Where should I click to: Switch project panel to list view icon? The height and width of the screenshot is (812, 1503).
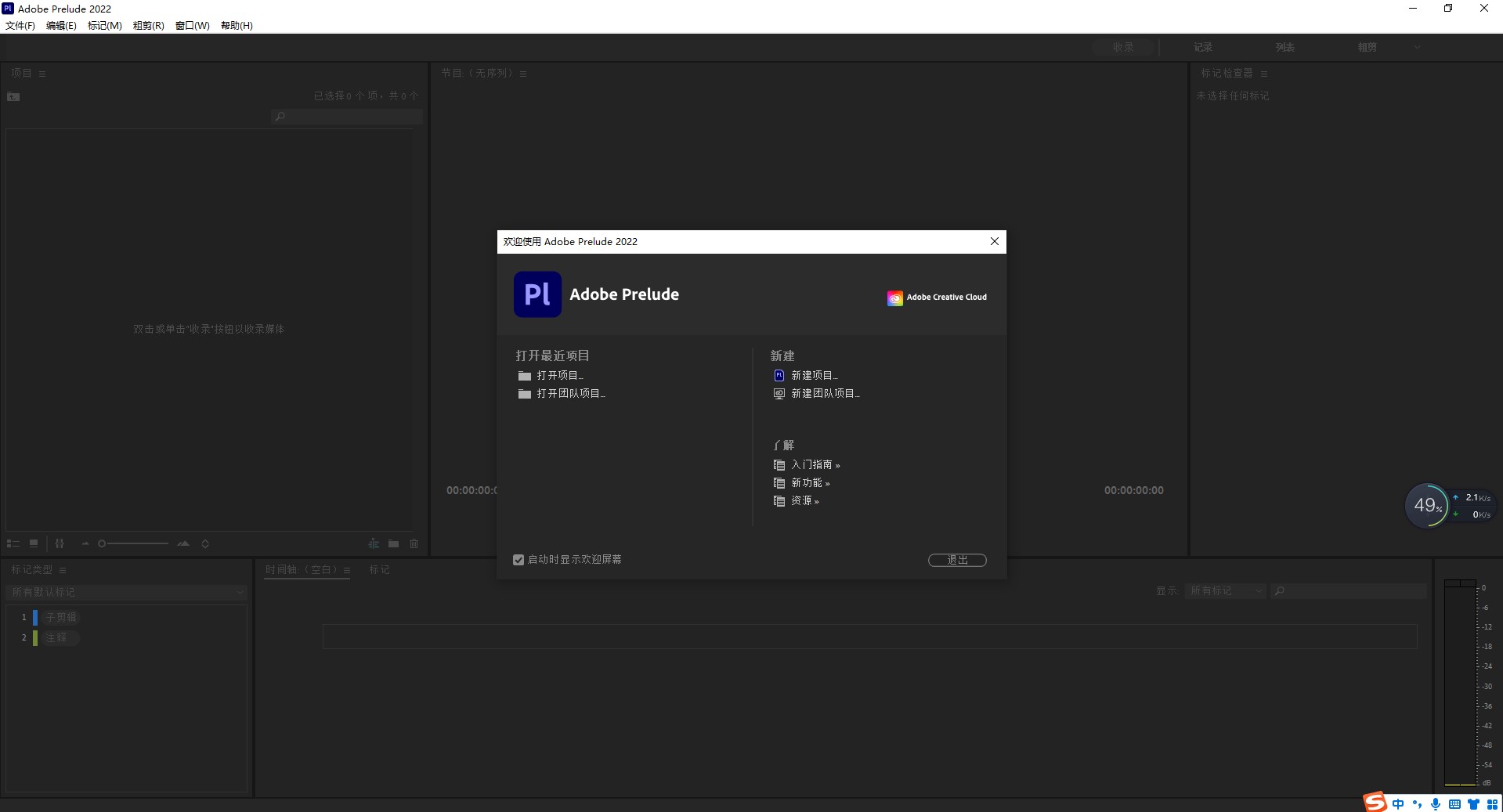point(13,543)
